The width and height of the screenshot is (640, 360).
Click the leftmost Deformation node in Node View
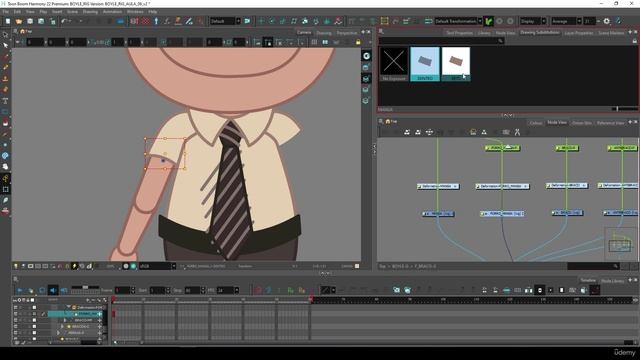click(438, 186)
